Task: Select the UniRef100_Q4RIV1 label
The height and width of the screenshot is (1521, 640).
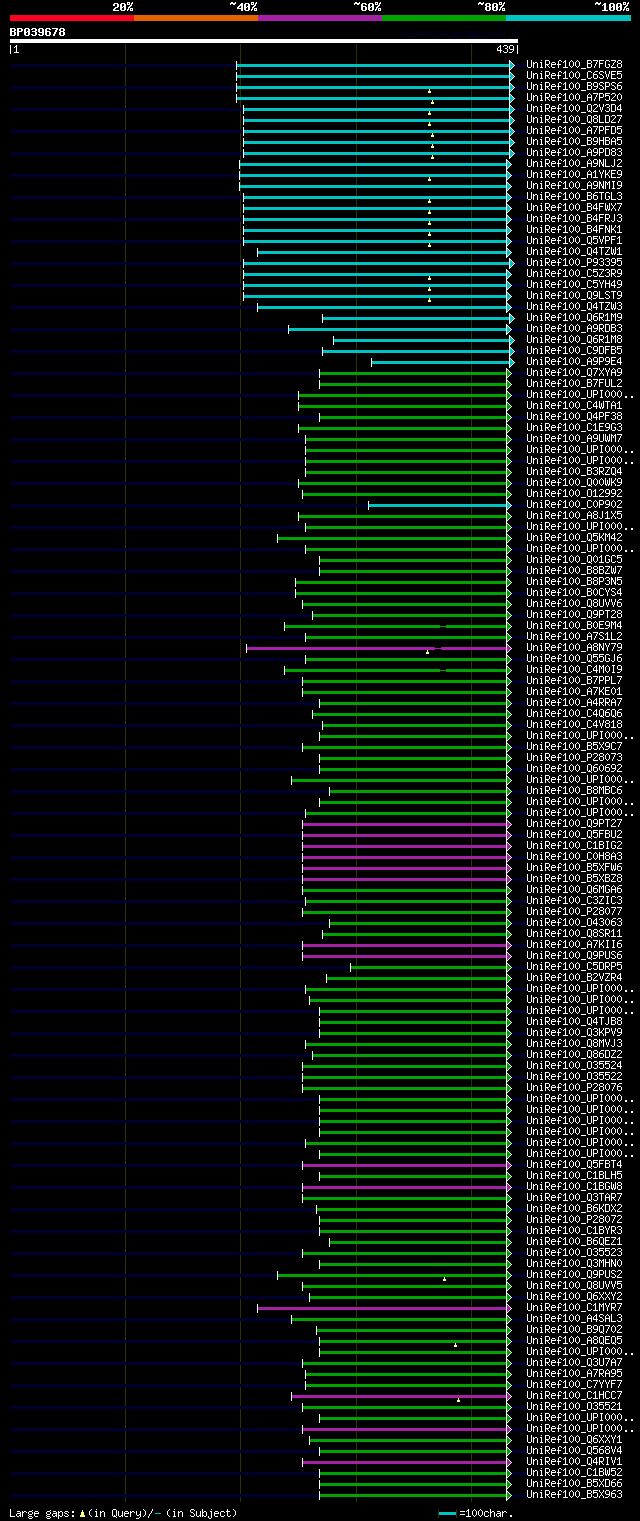Action: [574, 1461]
